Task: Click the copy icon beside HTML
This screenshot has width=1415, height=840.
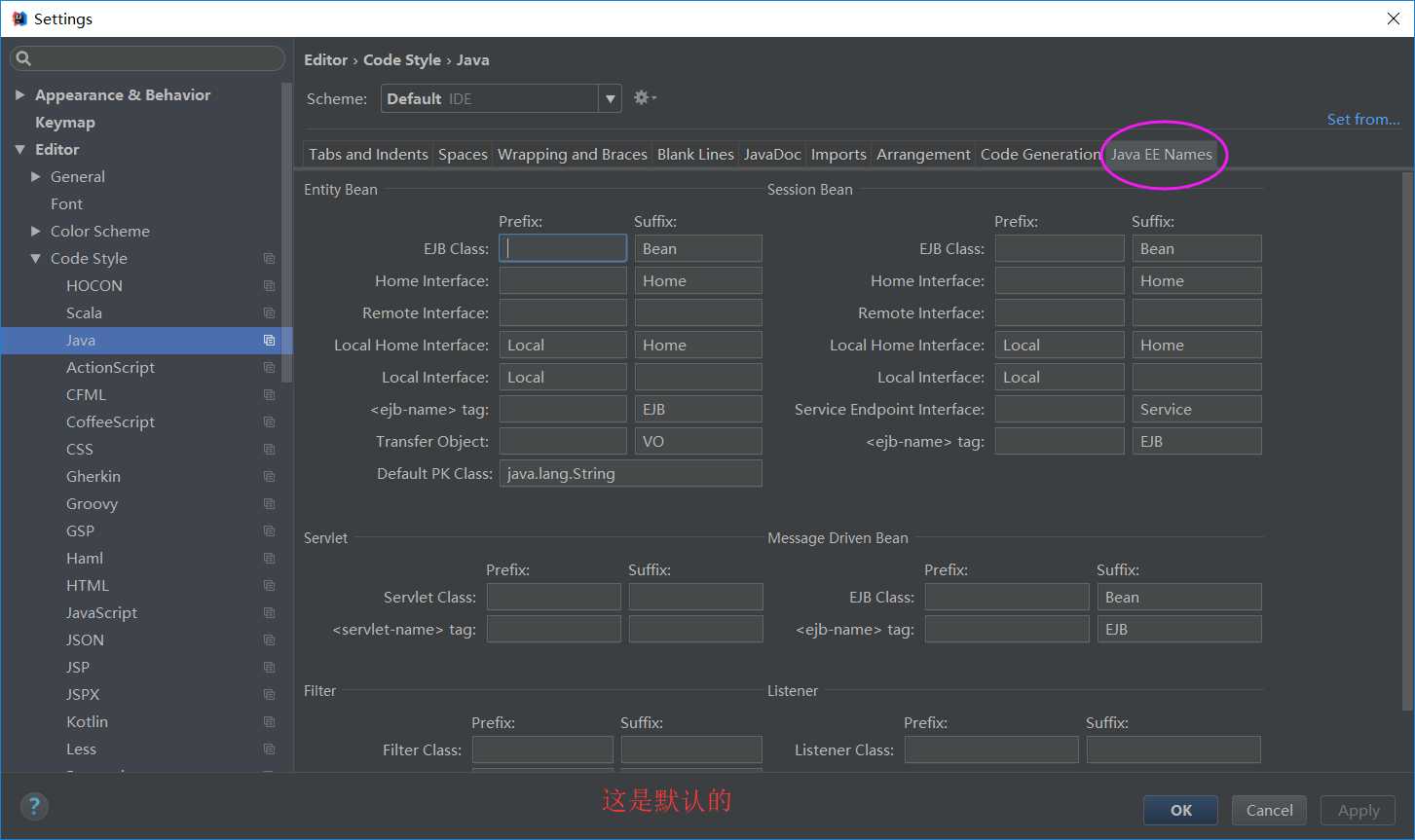Action: tap(270, 585)
